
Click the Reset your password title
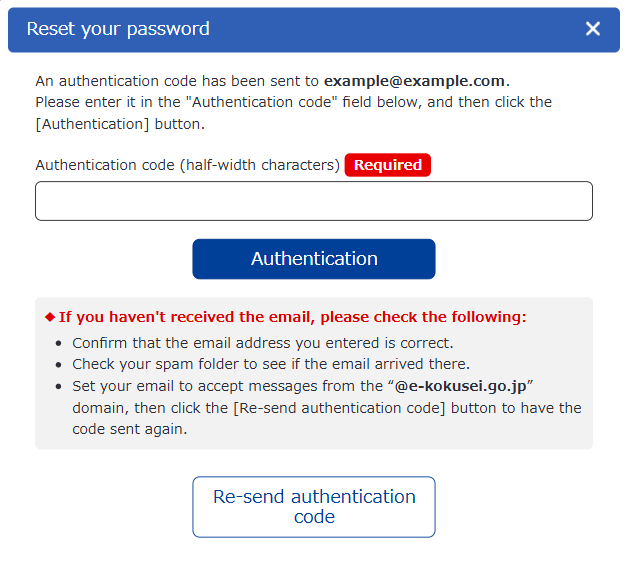tap(118, 29)
